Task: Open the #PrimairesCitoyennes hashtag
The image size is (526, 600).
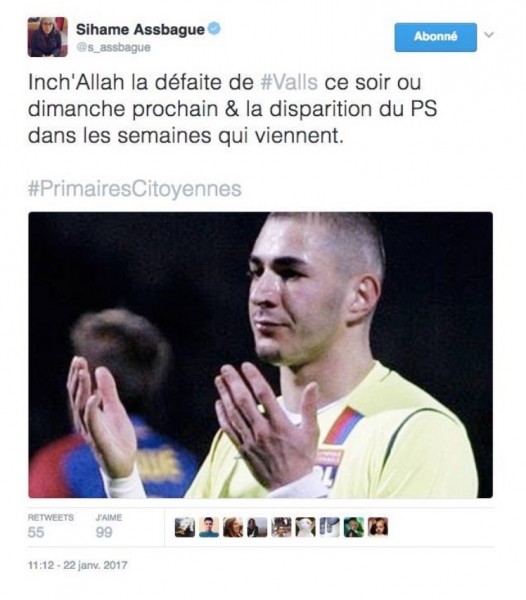Action: point(135,189)
